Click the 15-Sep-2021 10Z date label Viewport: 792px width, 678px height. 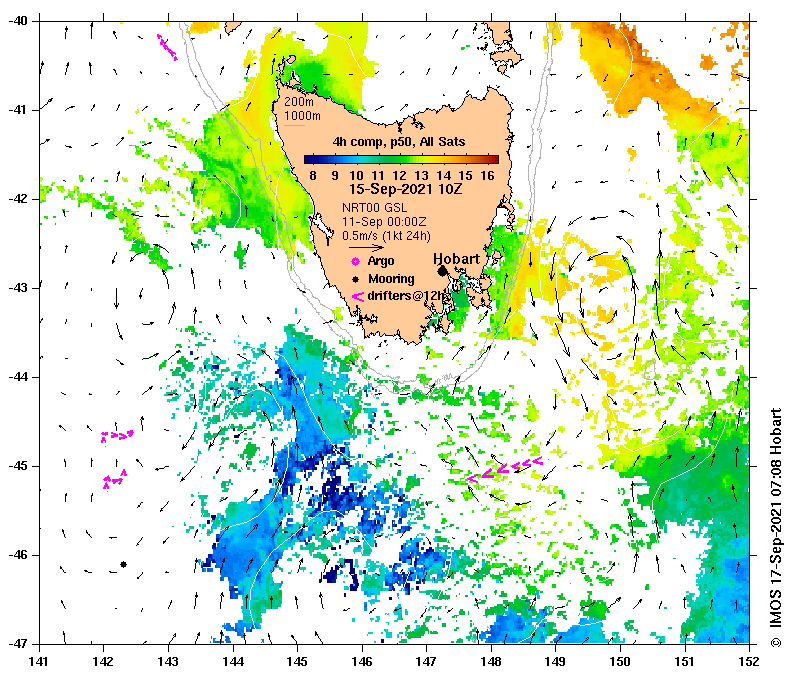406,189
